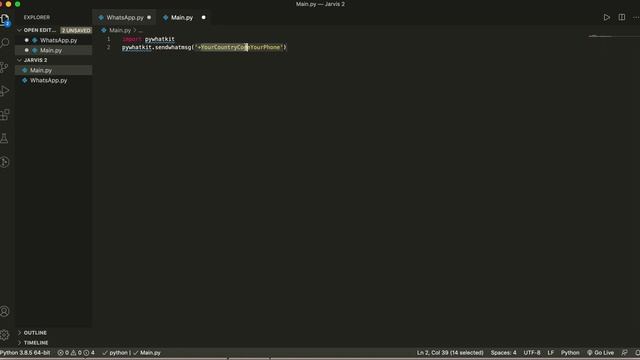The image size is (640, 360).
Task: Run Python file with play button
Action: point(607,18)
